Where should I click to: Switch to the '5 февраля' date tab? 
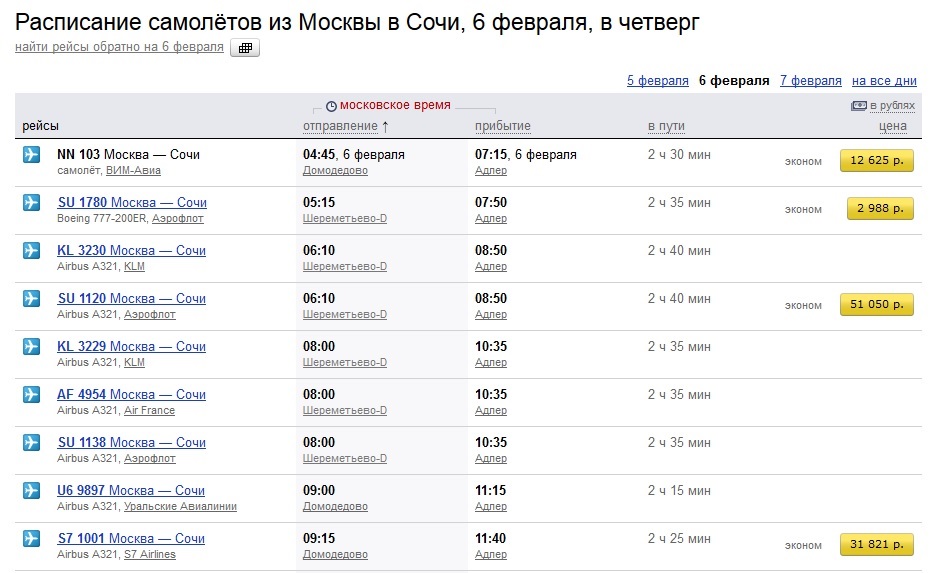tap(657, 81)
